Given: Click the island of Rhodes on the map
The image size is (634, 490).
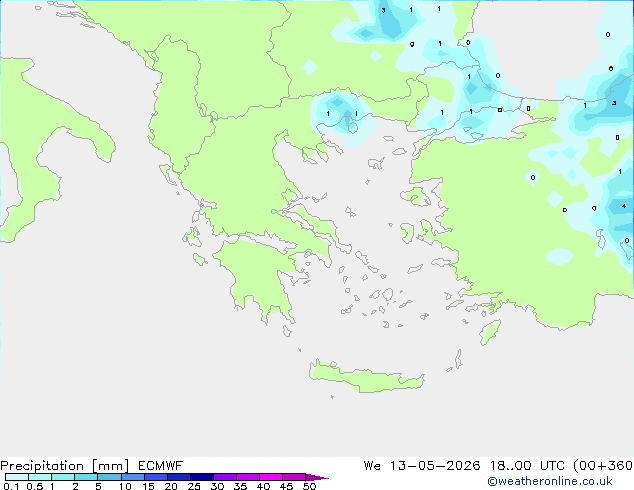Looking at the screenshot, I should [x=490, y=332].
